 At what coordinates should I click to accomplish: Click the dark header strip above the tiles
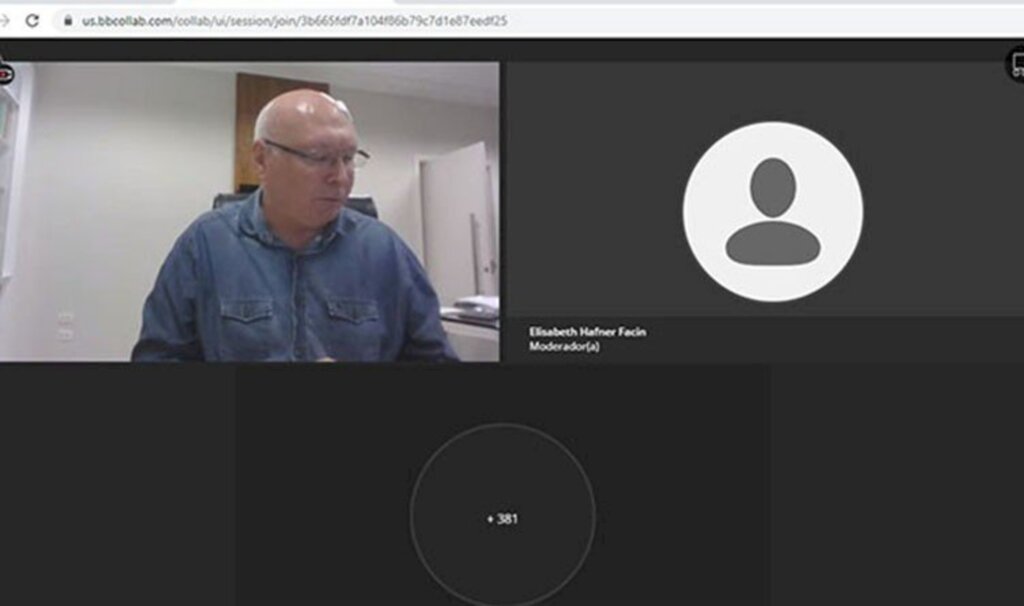[500, 50]
